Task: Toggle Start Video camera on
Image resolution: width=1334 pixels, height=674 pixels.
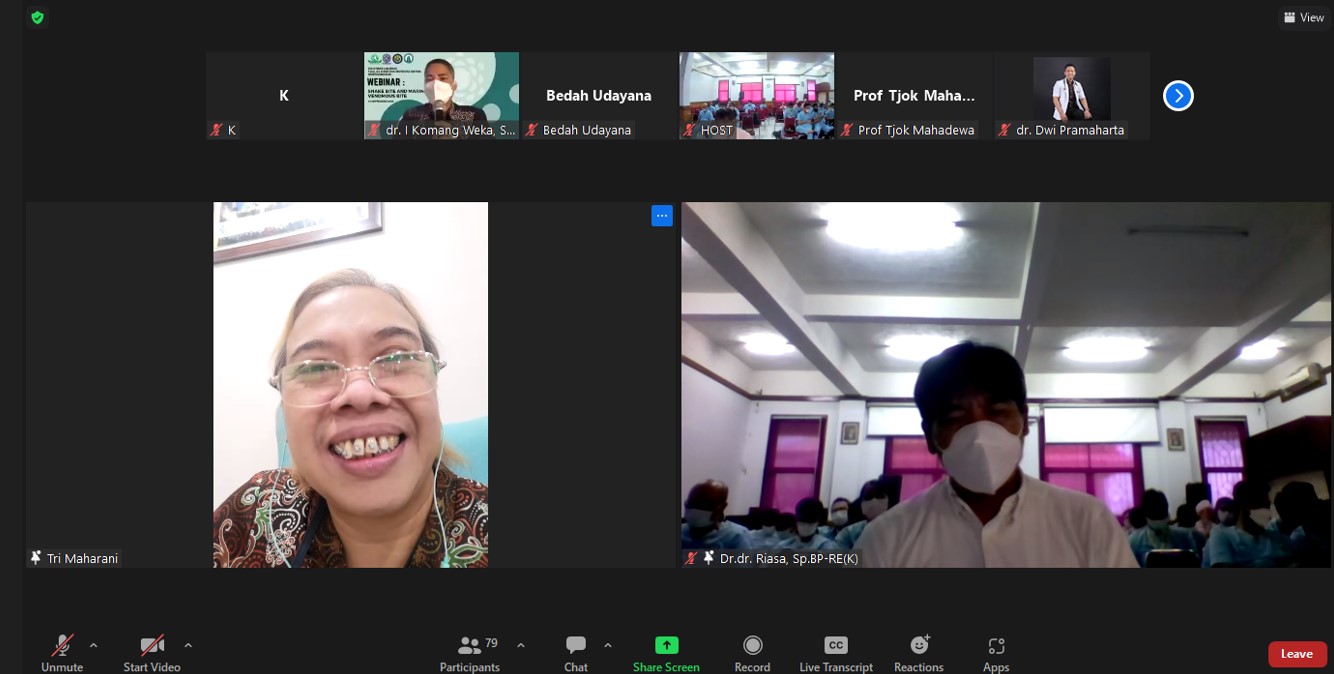Action: click(x=152, y=646)
